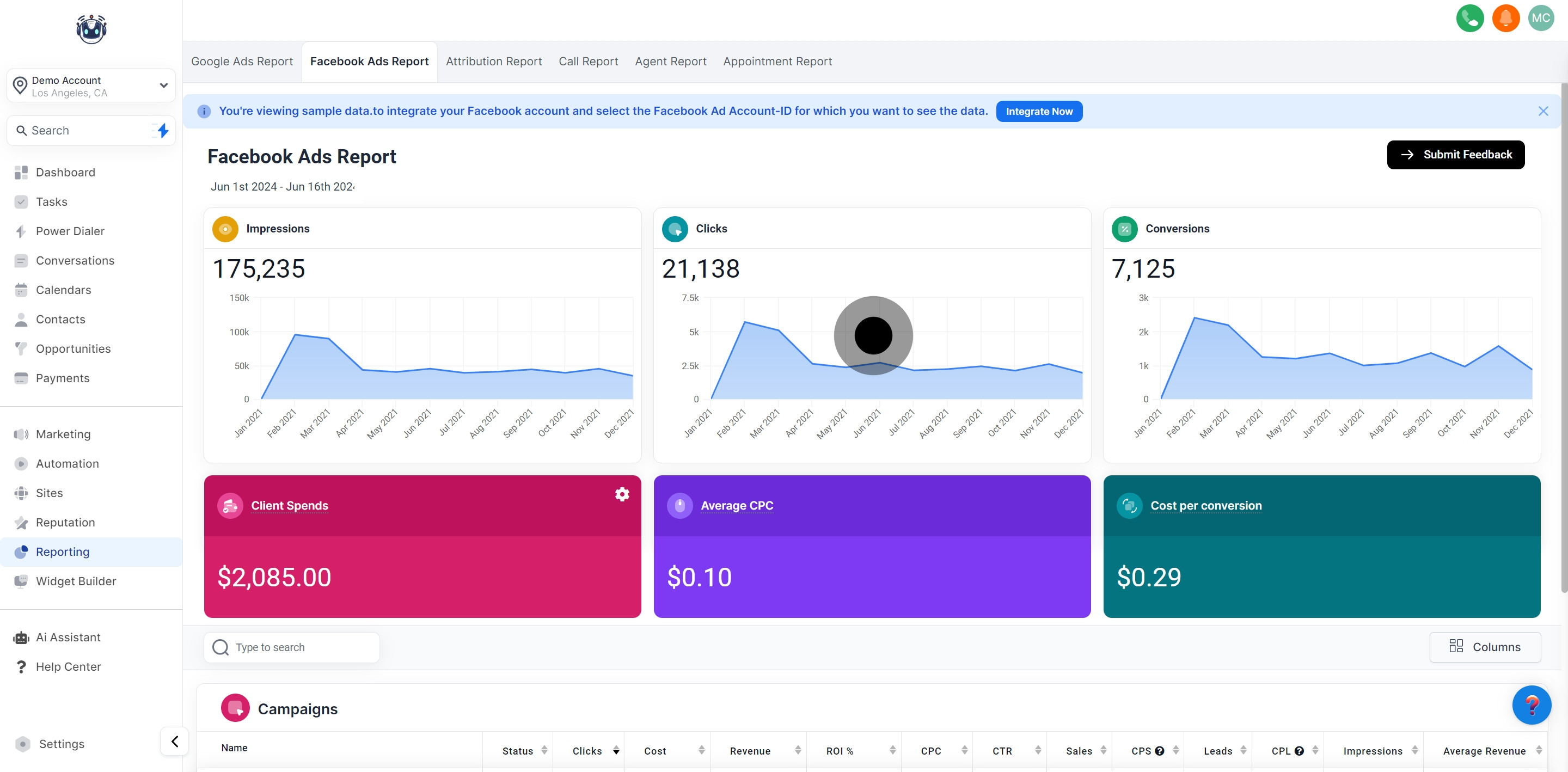This screenshot has height=772, width=1568.
Task: Switch to the Google Ads Report tab
Action: point(242,62)
